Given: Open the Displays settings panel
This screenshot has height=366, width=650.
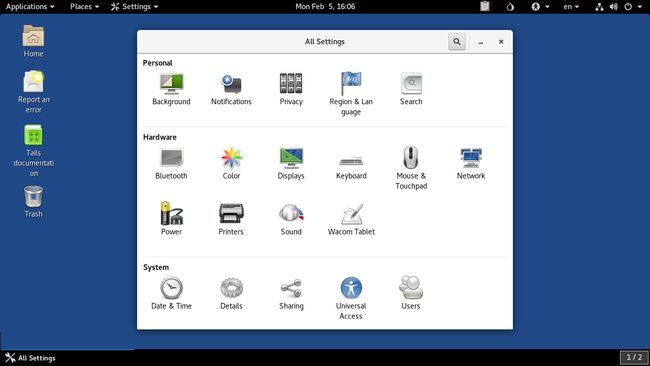Looking at the screenshot, I should (291, 164).
